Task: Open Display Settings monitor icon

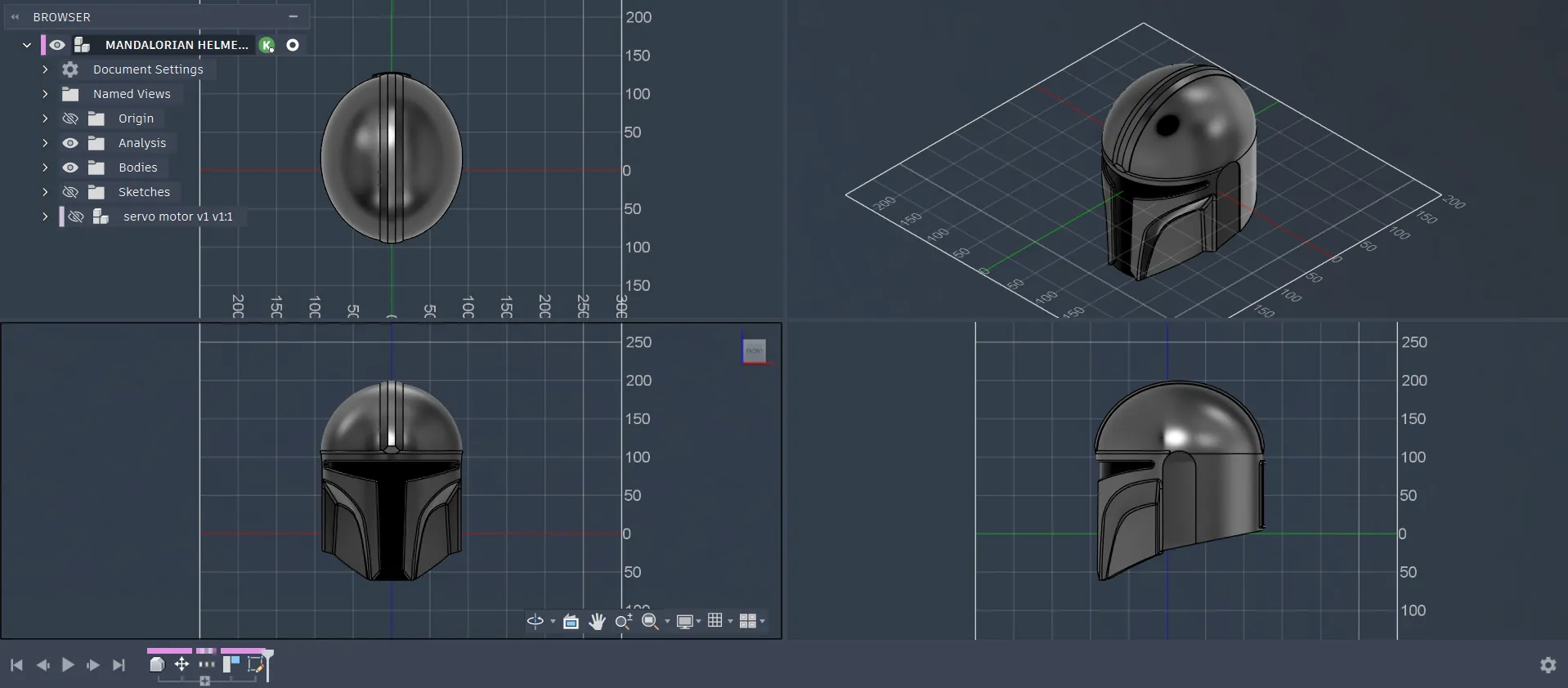Action: click(685, 622)
